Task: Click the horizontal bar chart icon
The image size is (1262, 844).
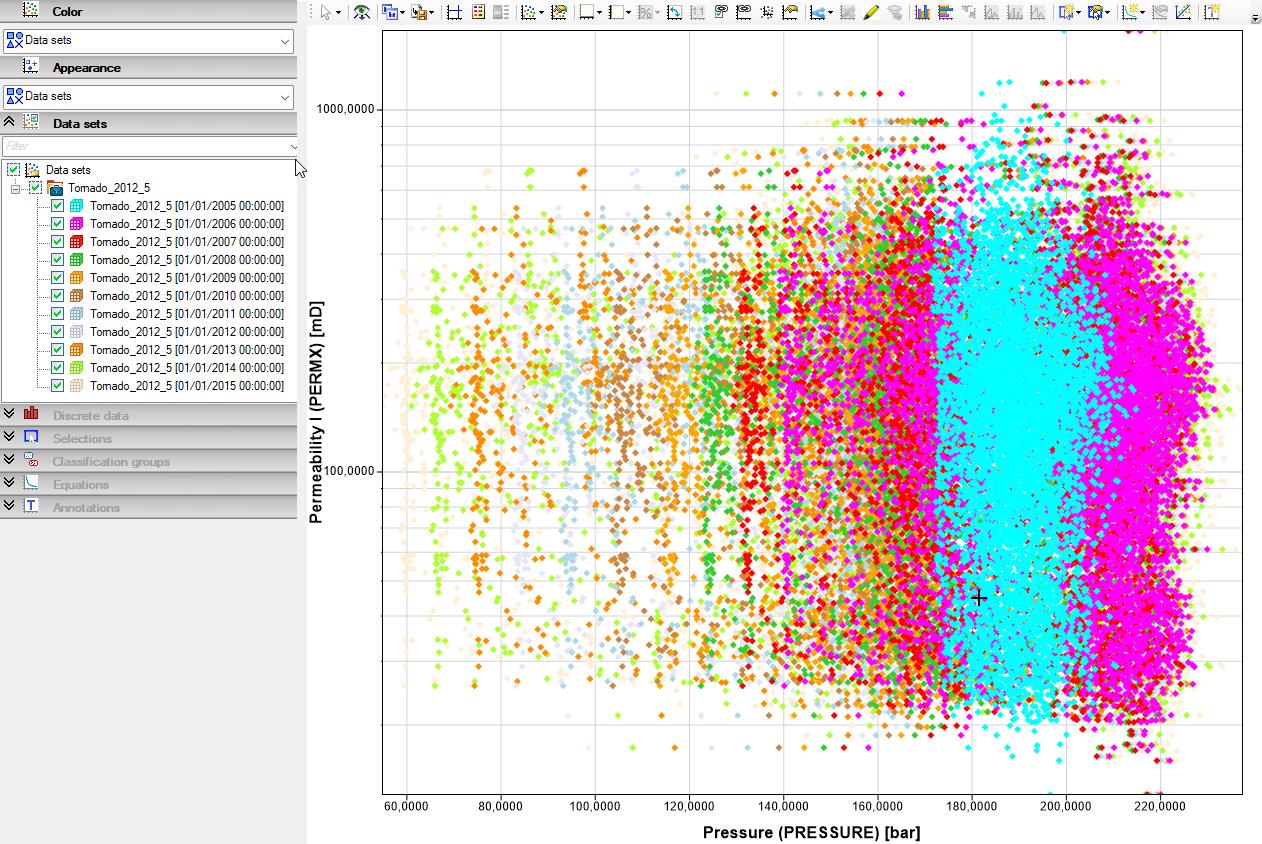Action: click(x=945, y=12)
